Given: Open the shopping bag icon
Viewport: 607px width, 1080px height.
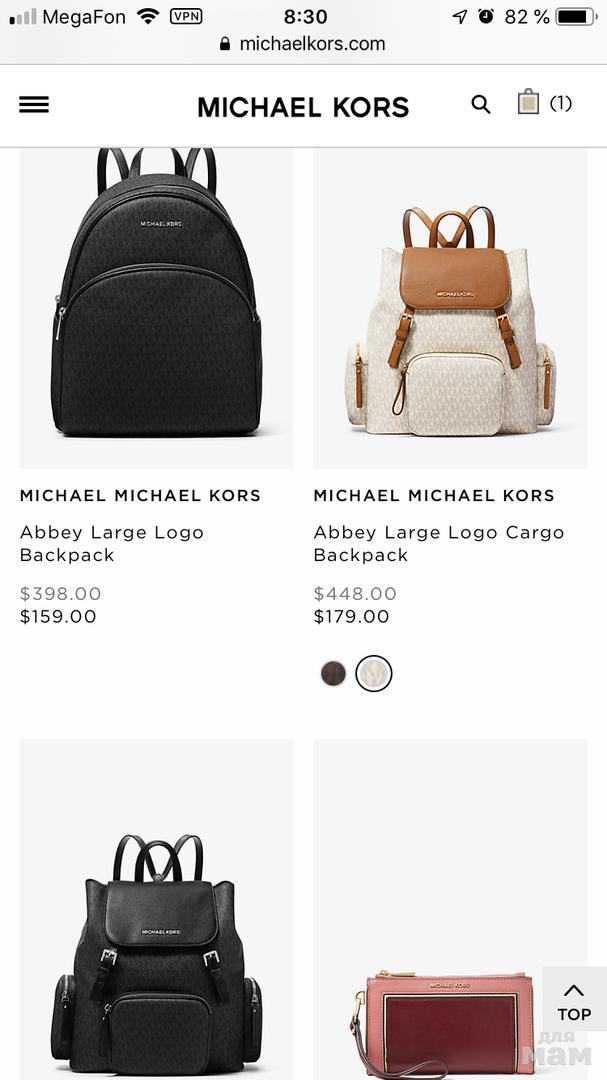Looking at the screenshot, I should 528,101.
